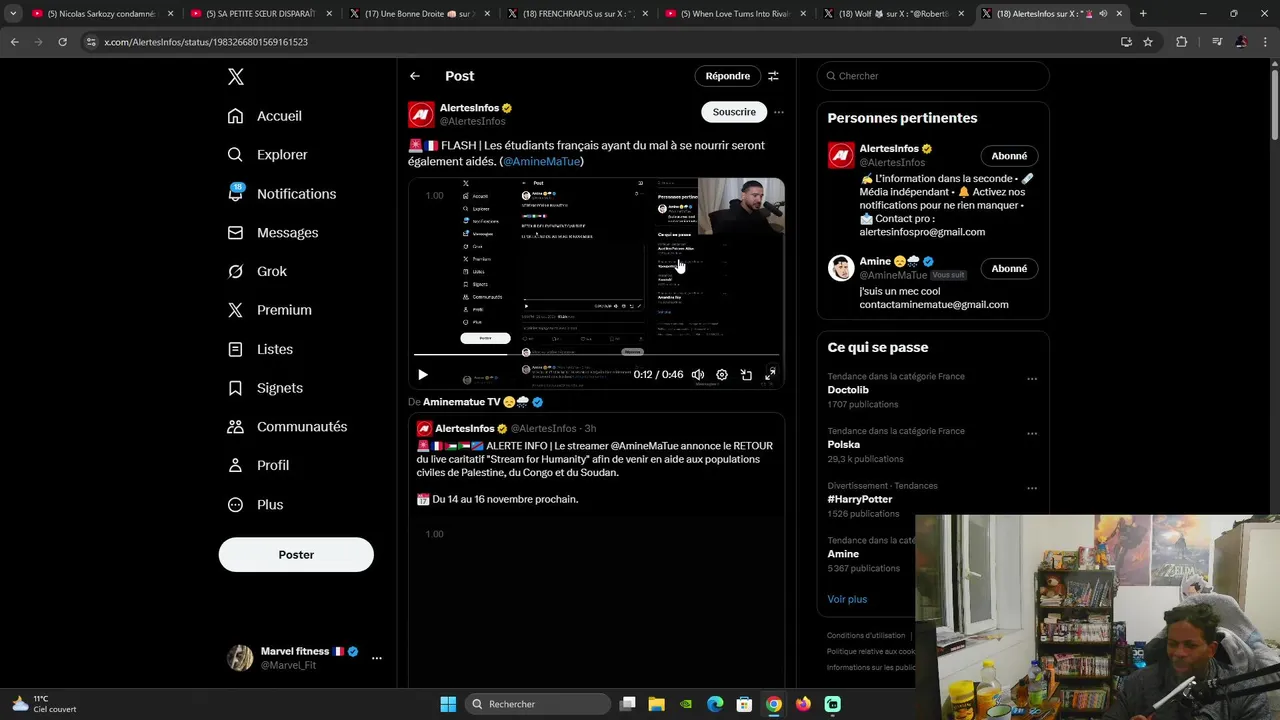Open Amine's avatar in Personnes pertinentes
This screenshot has height=720, width=1280.
841,268
